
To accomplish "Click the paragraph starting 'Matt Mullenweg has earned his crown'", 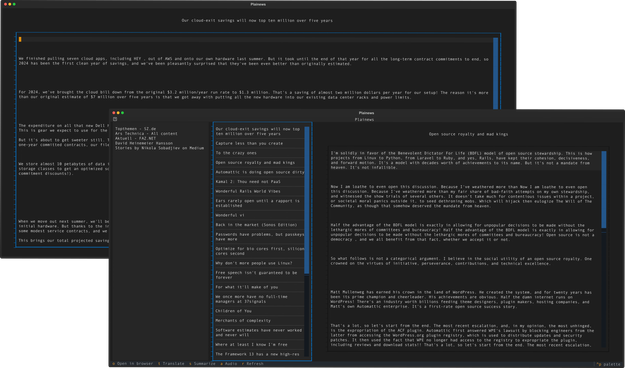I will click(x=462, y=299).
